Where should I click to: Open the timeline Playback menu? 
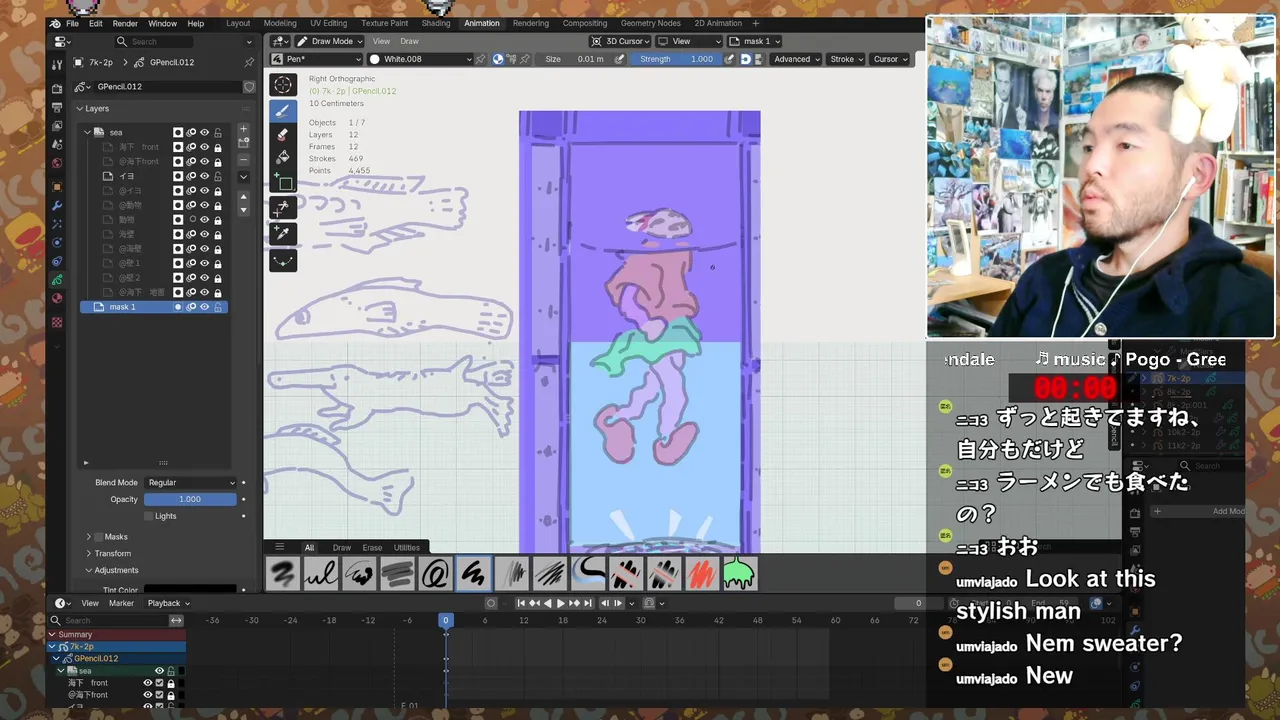(168, 603)
